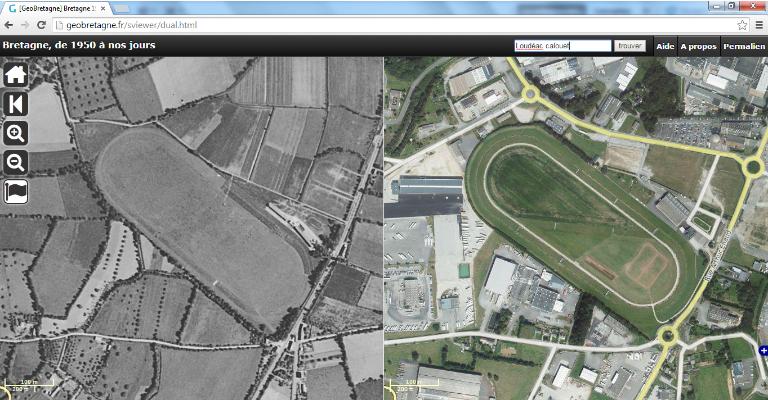Zoom out with the magnifier minus icon
The width and height of the screenshot is (768, 400).
click(x=16, y=162)
